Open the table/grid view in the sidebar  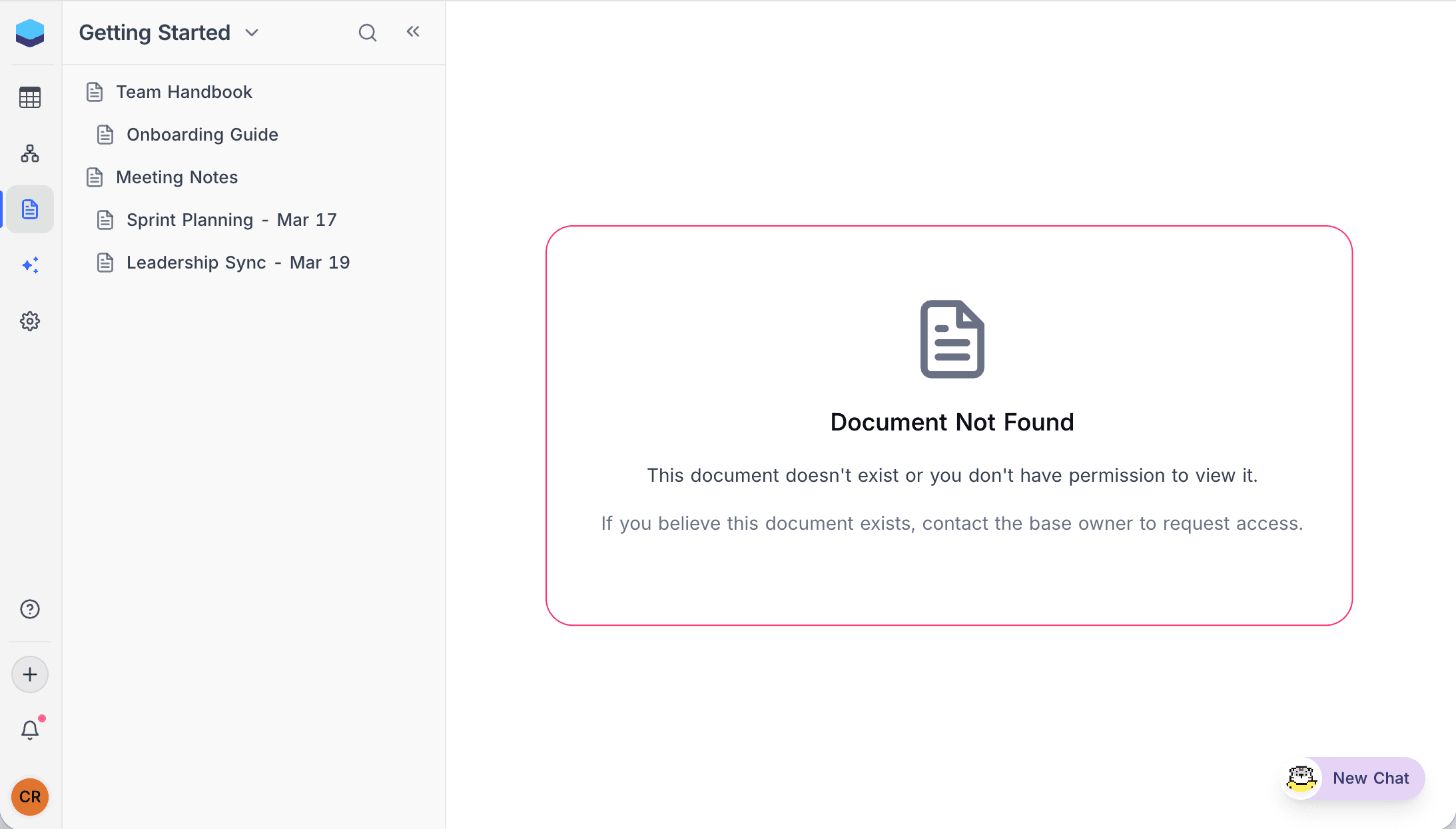point(30,97)
